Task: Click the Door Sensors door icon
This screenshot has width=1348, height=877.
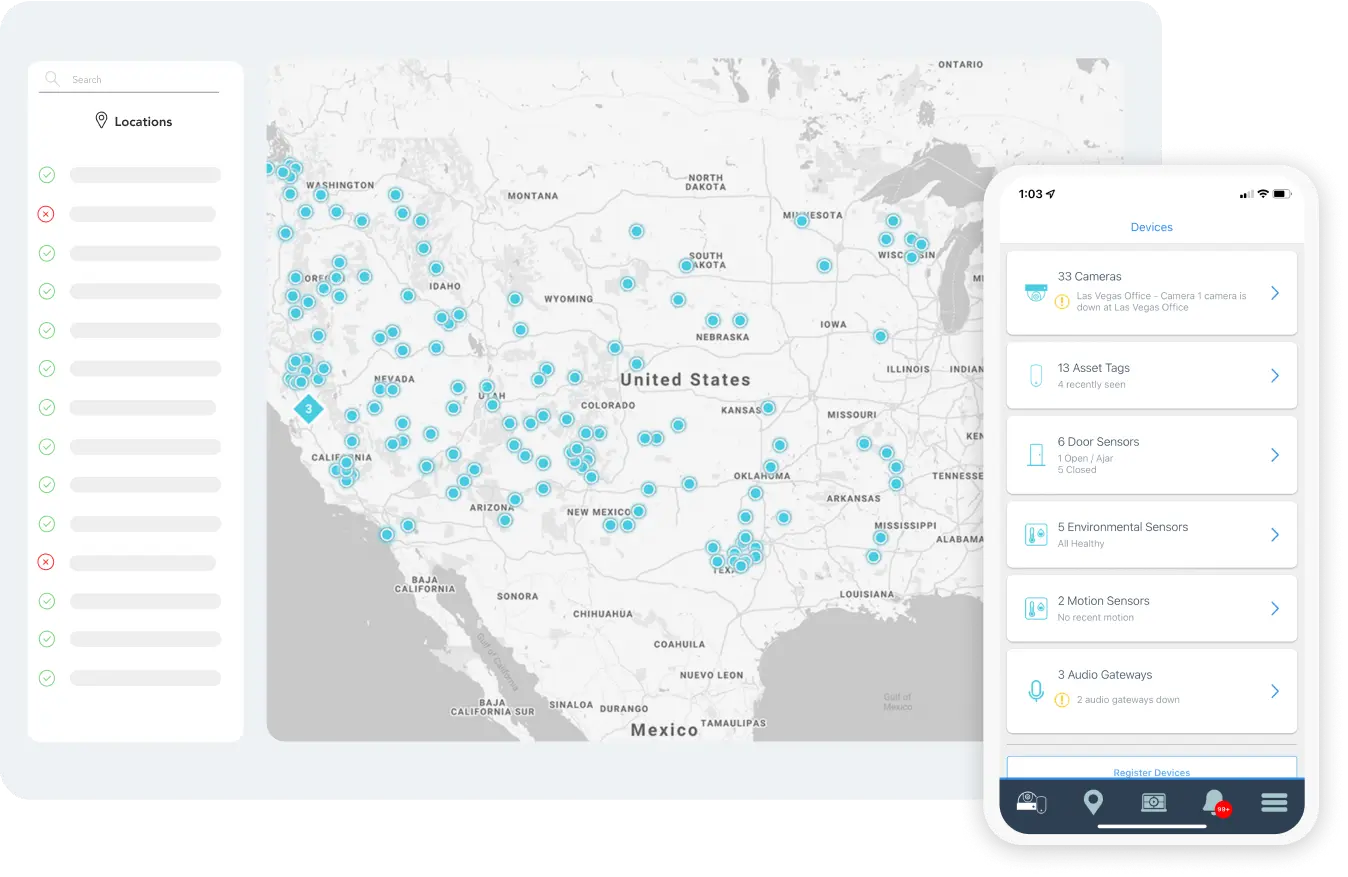Action: [1035, 455]
